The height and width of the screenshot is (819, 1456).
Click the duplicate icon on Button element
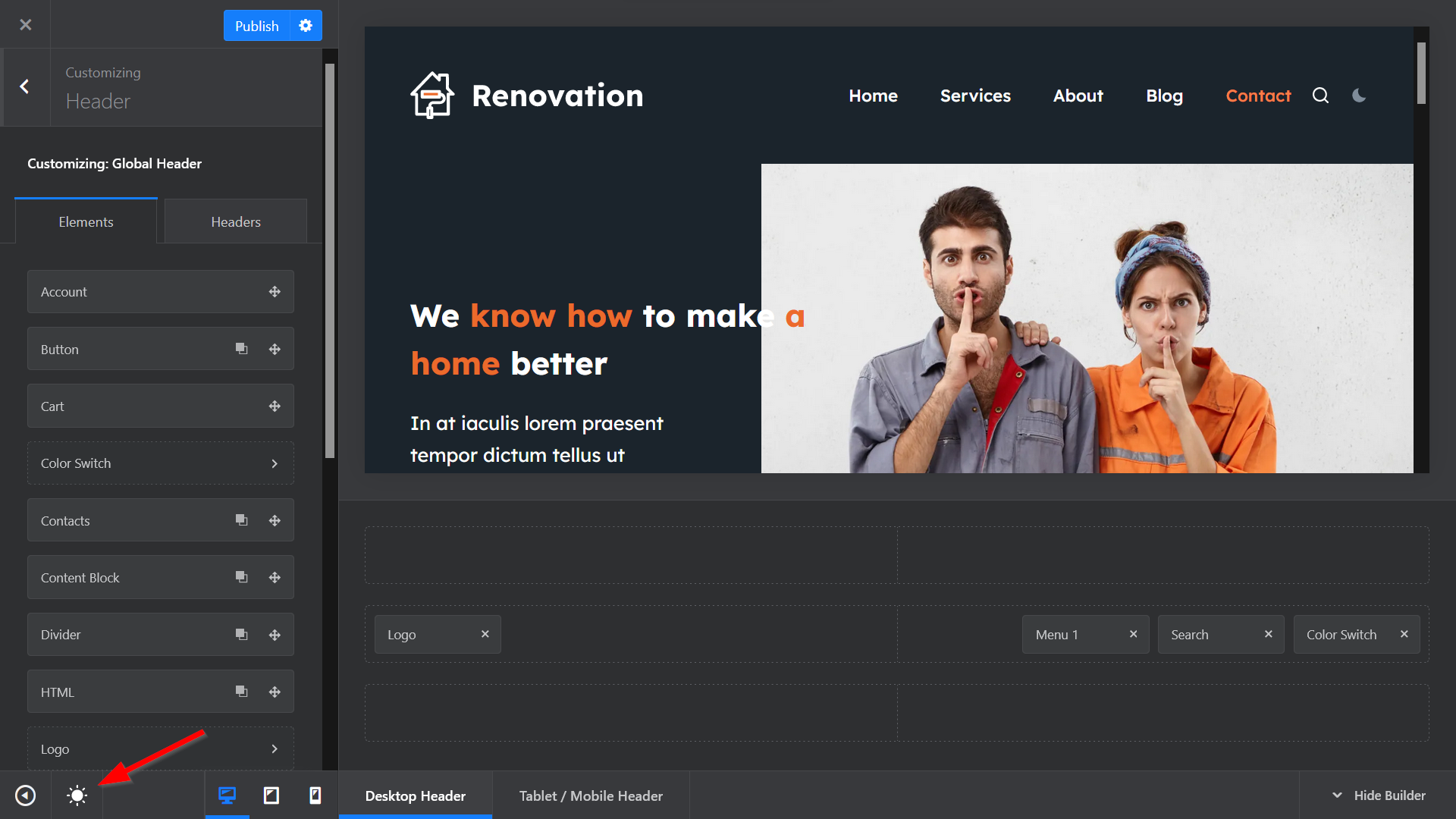click(x=241, y=349)
